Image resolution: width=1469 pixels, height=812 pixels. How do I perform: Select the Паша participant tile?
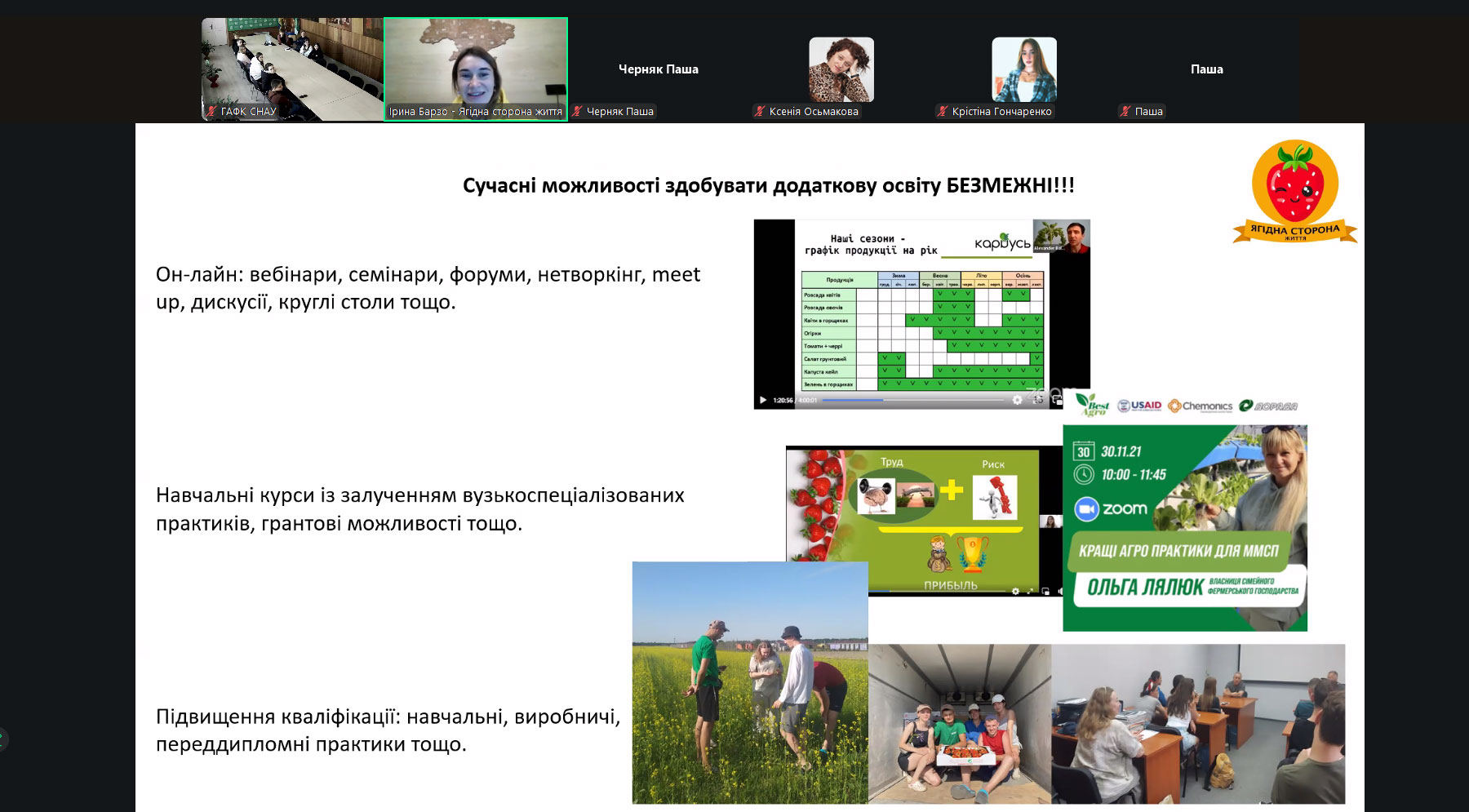pyautogui.click(x=1206, y=69)
